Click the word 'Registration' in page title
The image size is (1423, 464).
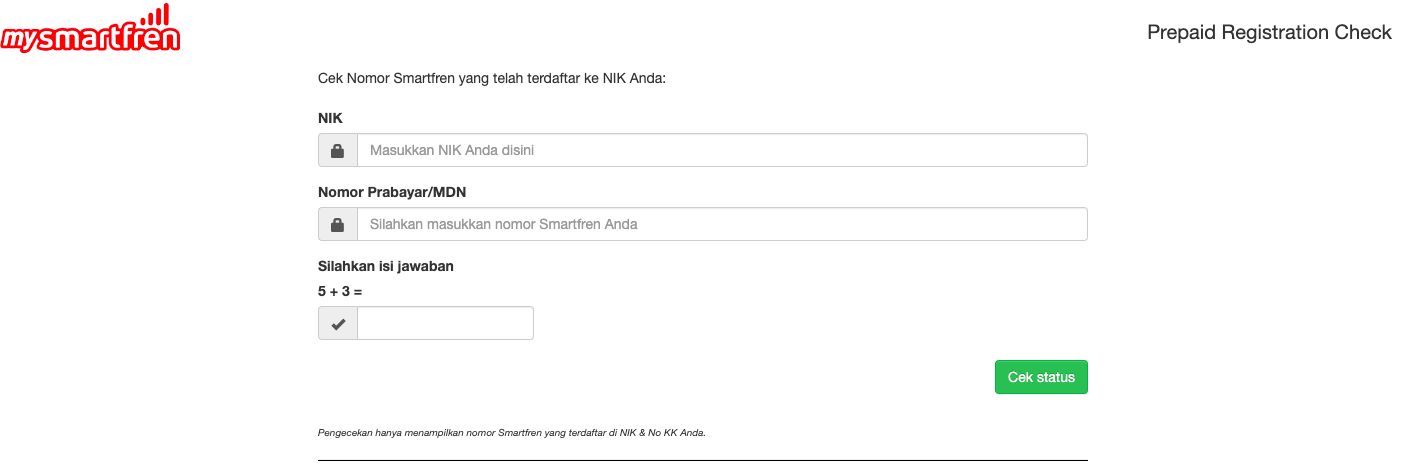pyautogui.click(x=1268, y=32)
